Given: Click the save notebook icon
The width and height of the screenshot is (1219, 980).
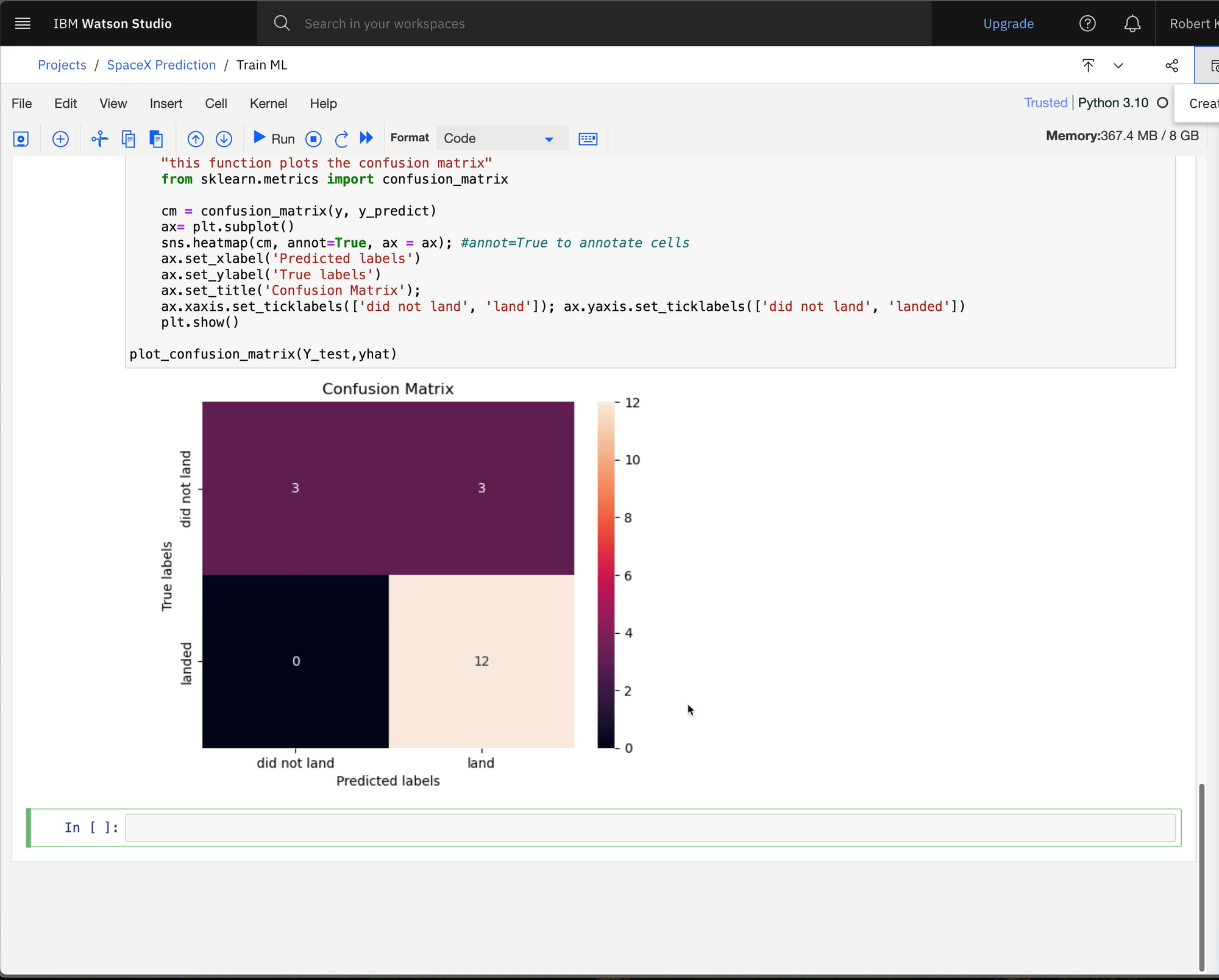Looking at the screenshot, I should pyautogui.click(x=21, y=139).
